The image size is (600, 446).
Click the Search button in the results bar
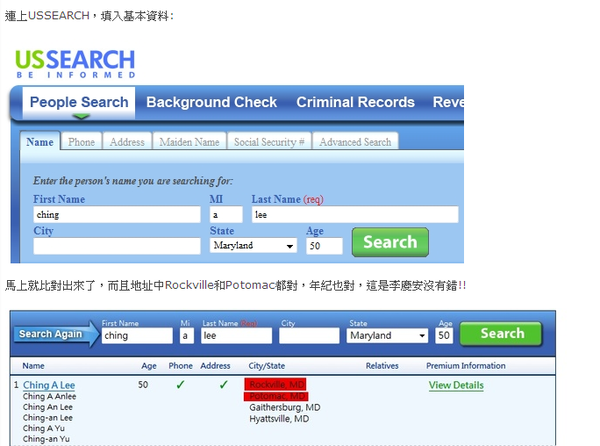point(501,334)
